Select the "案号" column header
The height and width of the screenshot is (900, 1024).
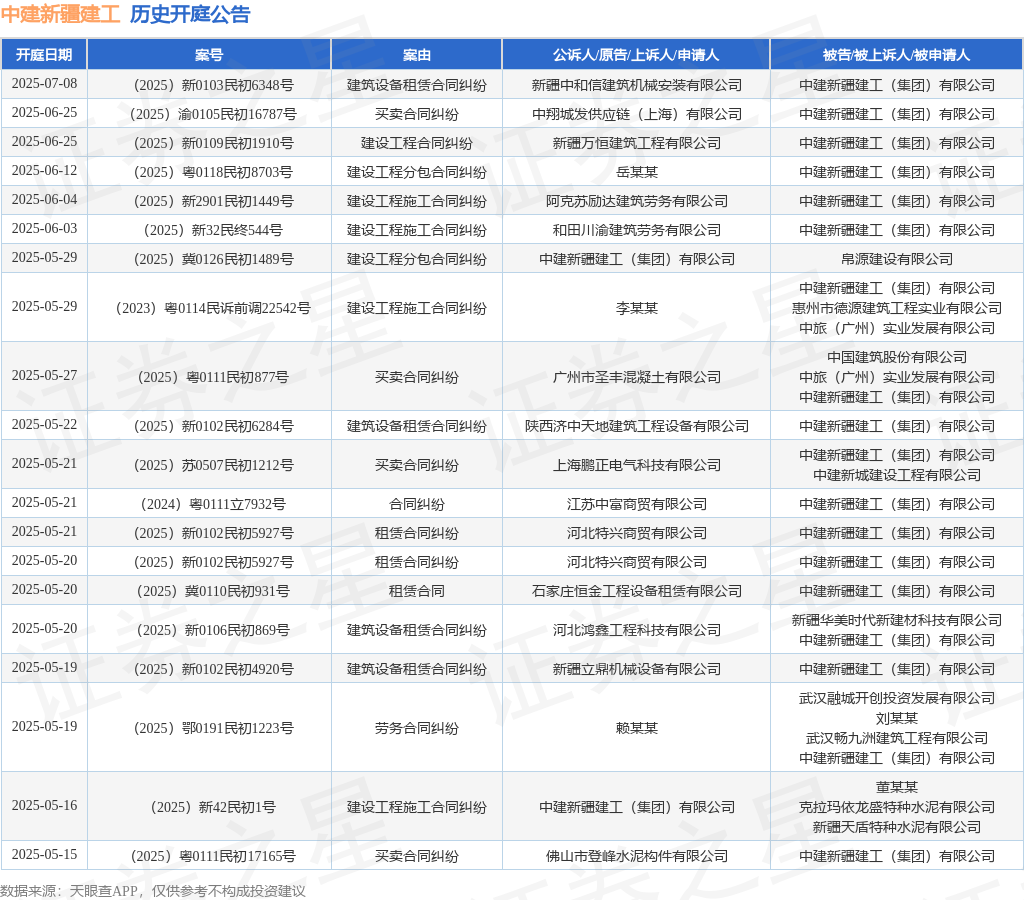tap(209, 55)
